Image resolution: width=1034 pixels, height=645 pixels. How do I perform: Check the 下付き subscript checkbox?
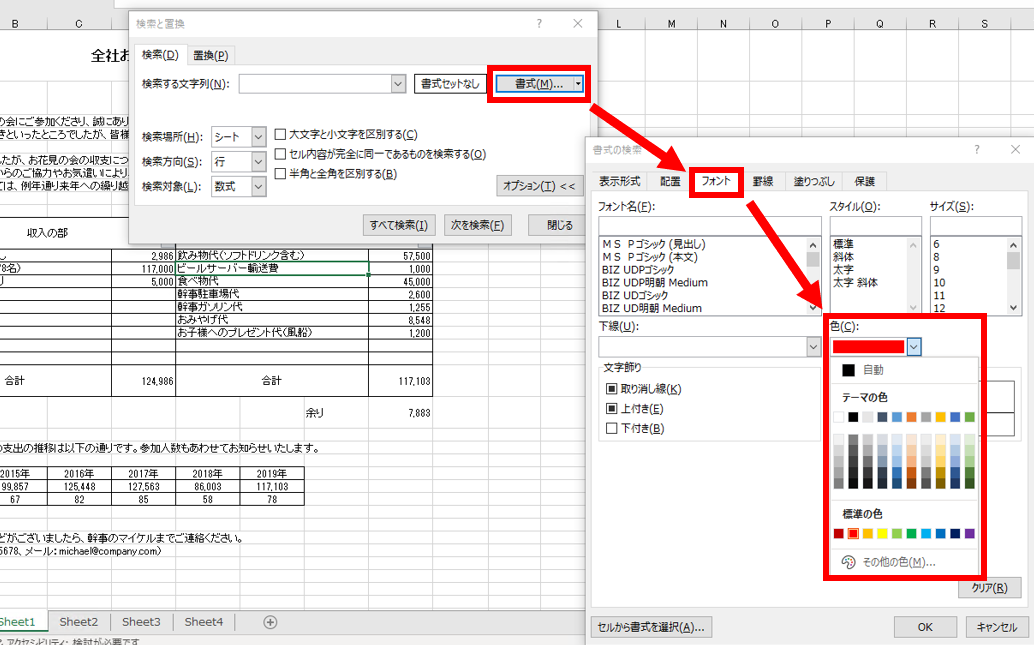(x=611, y=429)
